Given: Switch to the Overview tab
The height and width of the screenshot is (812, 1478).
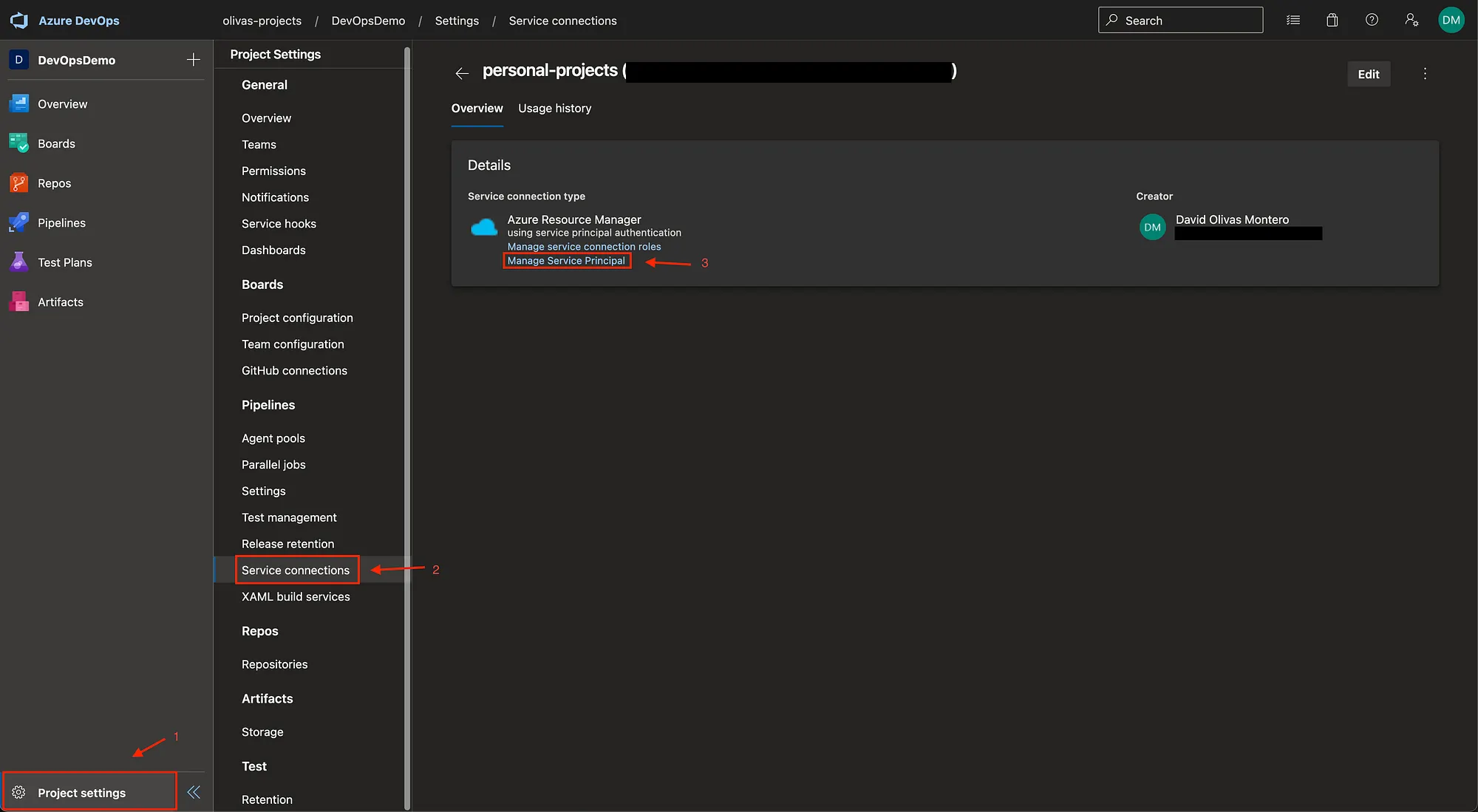Looking at the screenshot, I should tap(477, 109).
